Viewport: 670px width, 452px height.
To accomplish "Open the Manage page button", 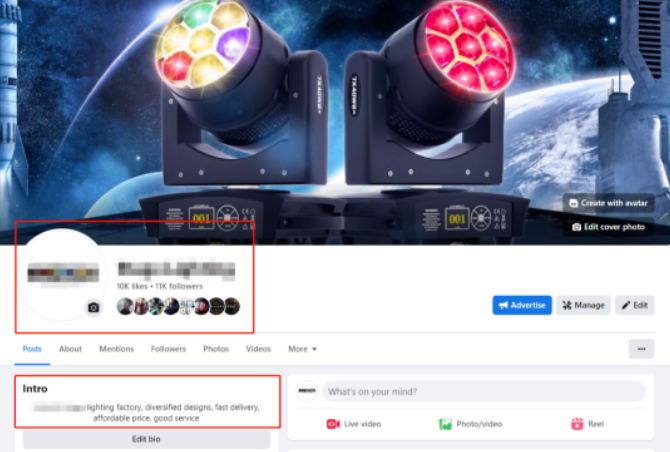I will tap(583, 305).
